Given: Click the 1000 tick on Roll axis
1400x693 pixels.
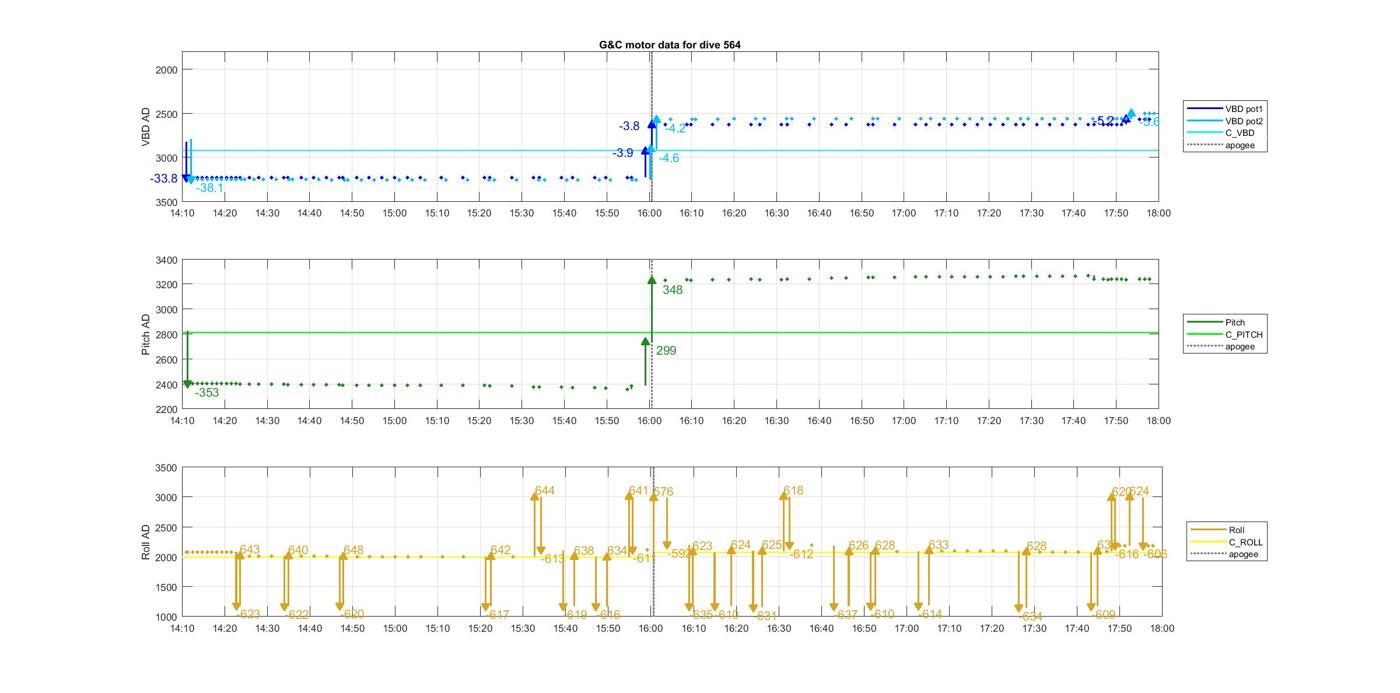Looking at the screenshot, I should click(x=166, y=617).
